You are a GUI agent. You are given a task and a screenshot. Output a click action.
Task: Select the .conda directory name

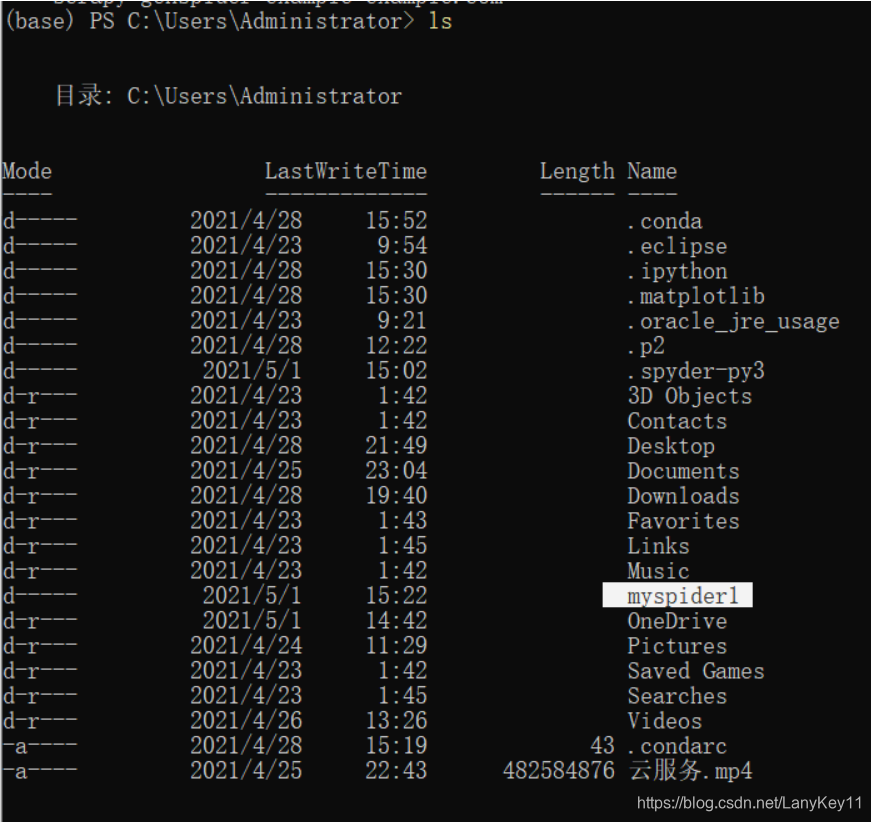click(664, 221)
